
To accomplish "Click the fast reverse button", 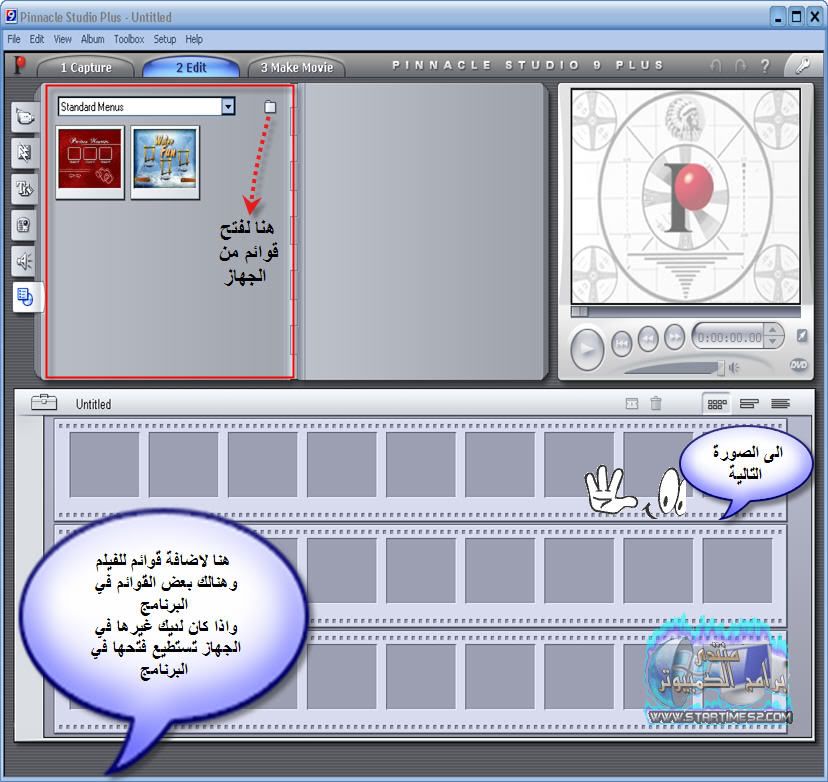I will coord(648,338).
